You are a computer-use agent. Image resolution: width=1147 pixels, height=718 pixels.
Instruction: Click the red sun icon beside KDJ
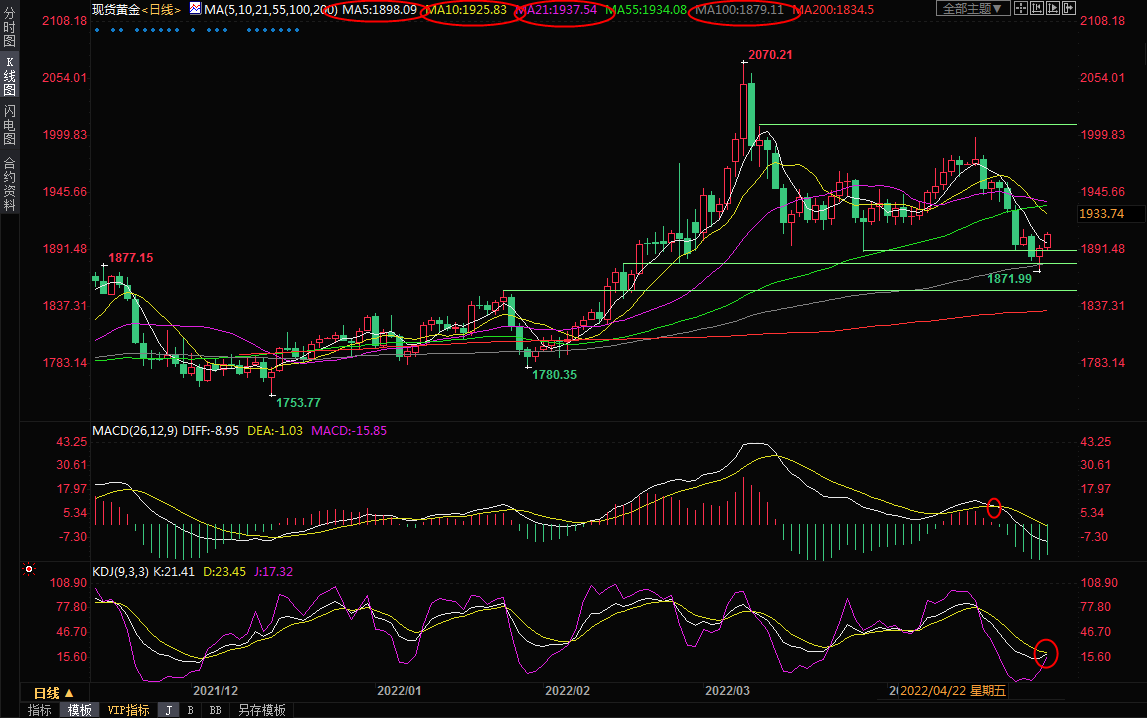point(30,570)
